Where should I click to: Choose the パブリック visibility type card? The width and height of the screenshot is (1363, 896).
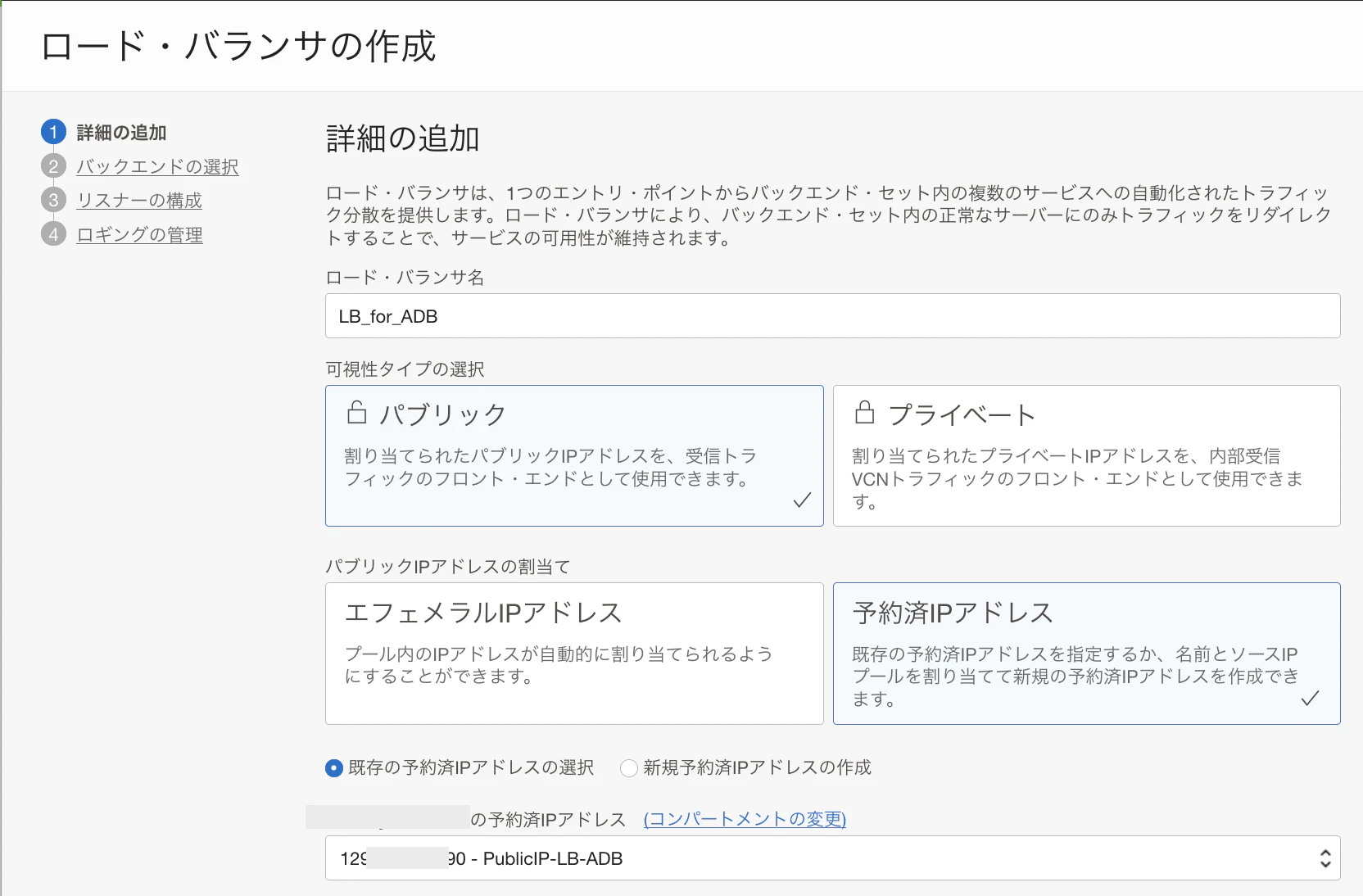(x=574, y=455)
